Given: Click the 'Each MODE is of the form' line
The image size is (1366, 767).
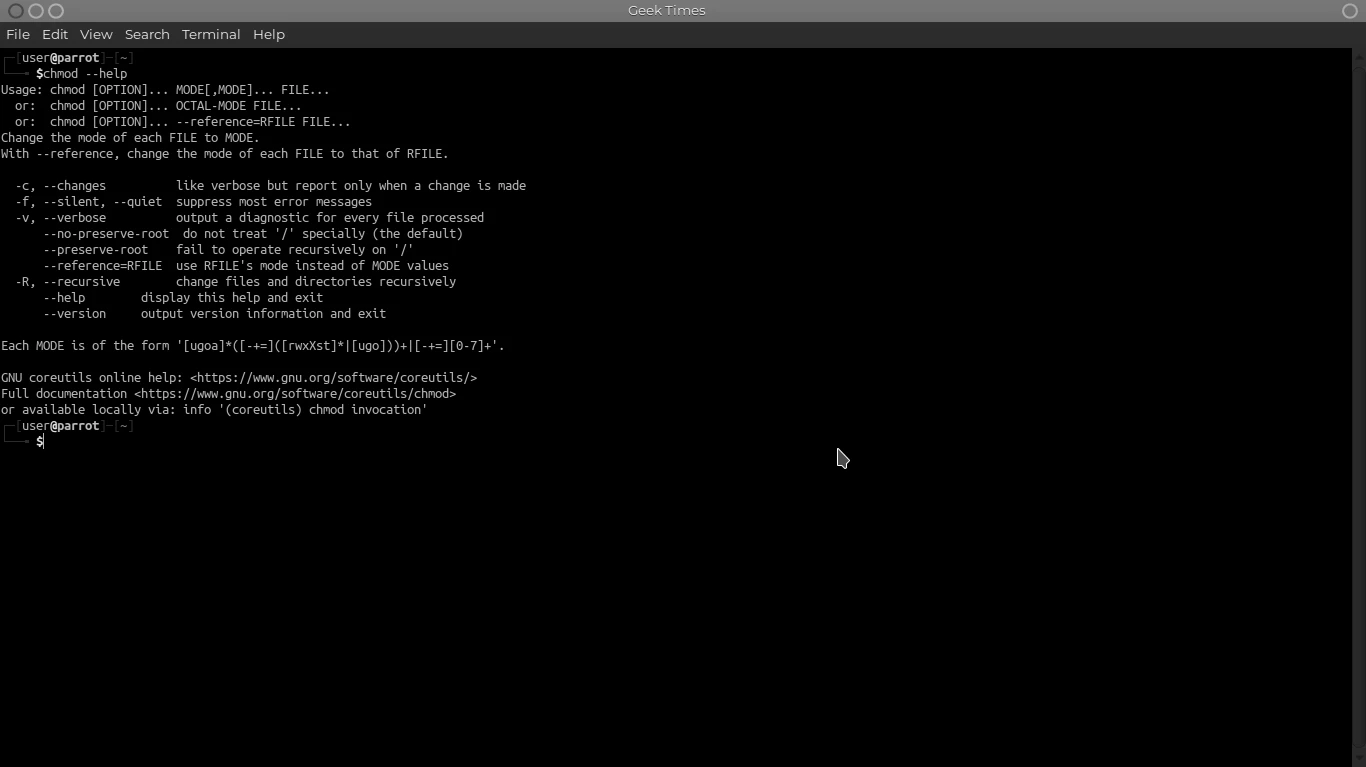Looking at the screenshot, I should (253, 346).
